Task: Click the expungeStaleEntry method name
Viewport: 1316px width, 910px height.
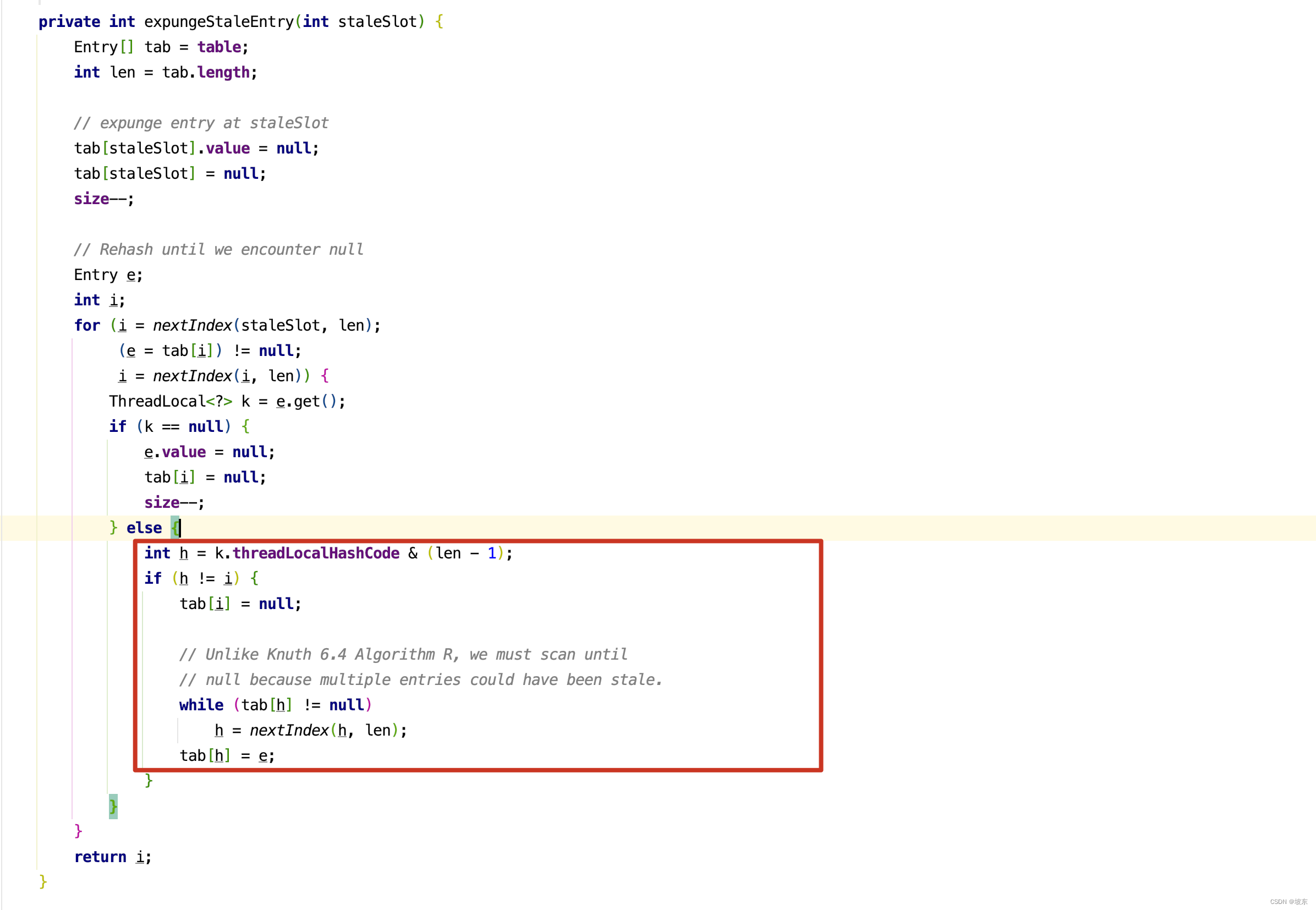Action: coord(218,21)
